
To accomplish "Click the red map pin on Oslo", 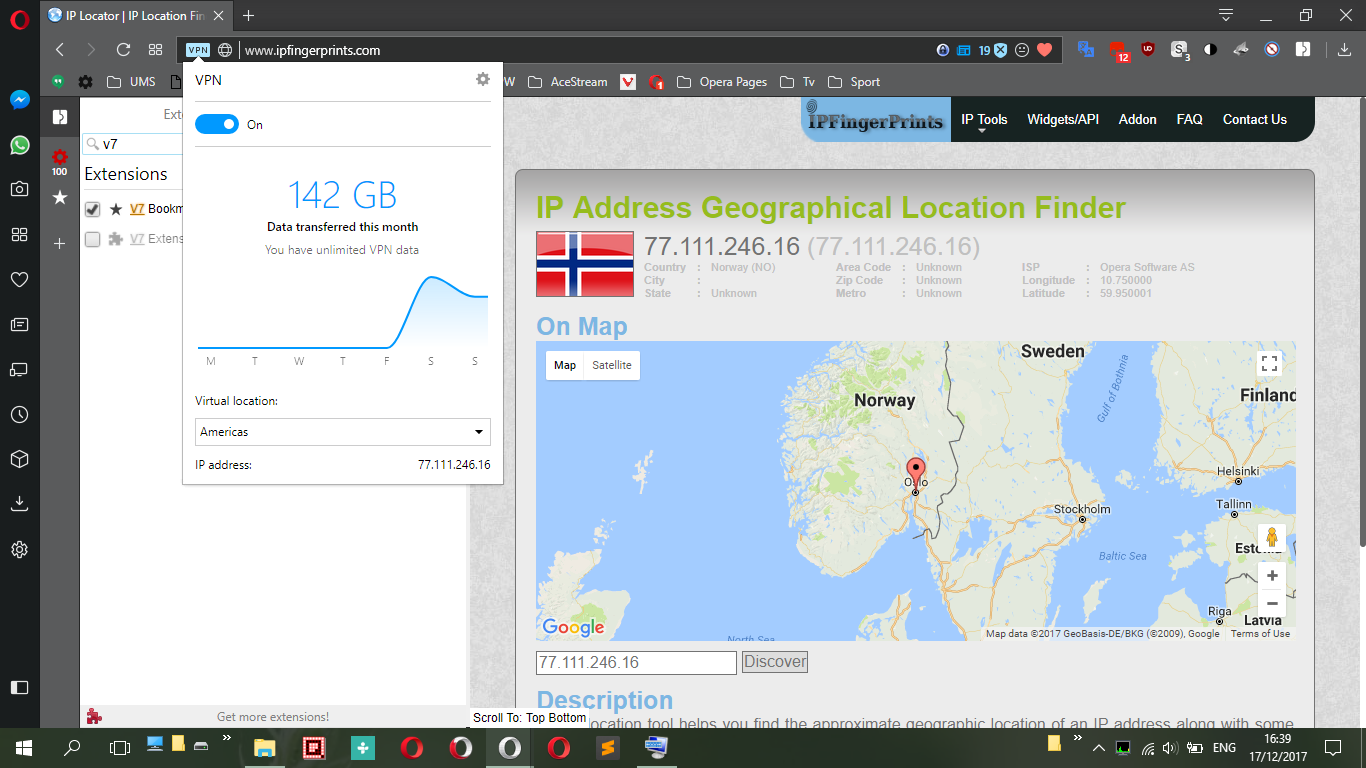I will (x=916, y=471).
